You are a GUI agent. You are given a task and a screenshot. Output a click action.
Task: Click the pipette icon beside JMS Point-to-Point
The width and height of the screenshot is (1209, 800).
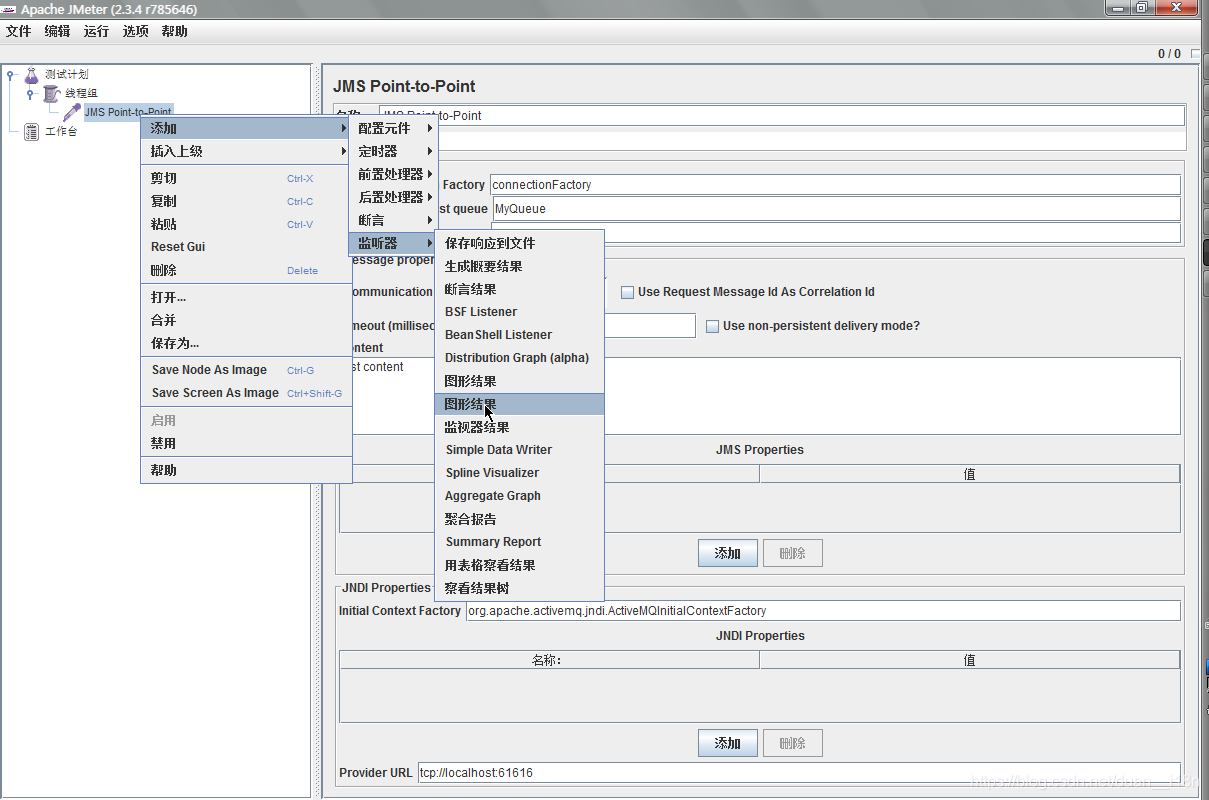point(72,112)
